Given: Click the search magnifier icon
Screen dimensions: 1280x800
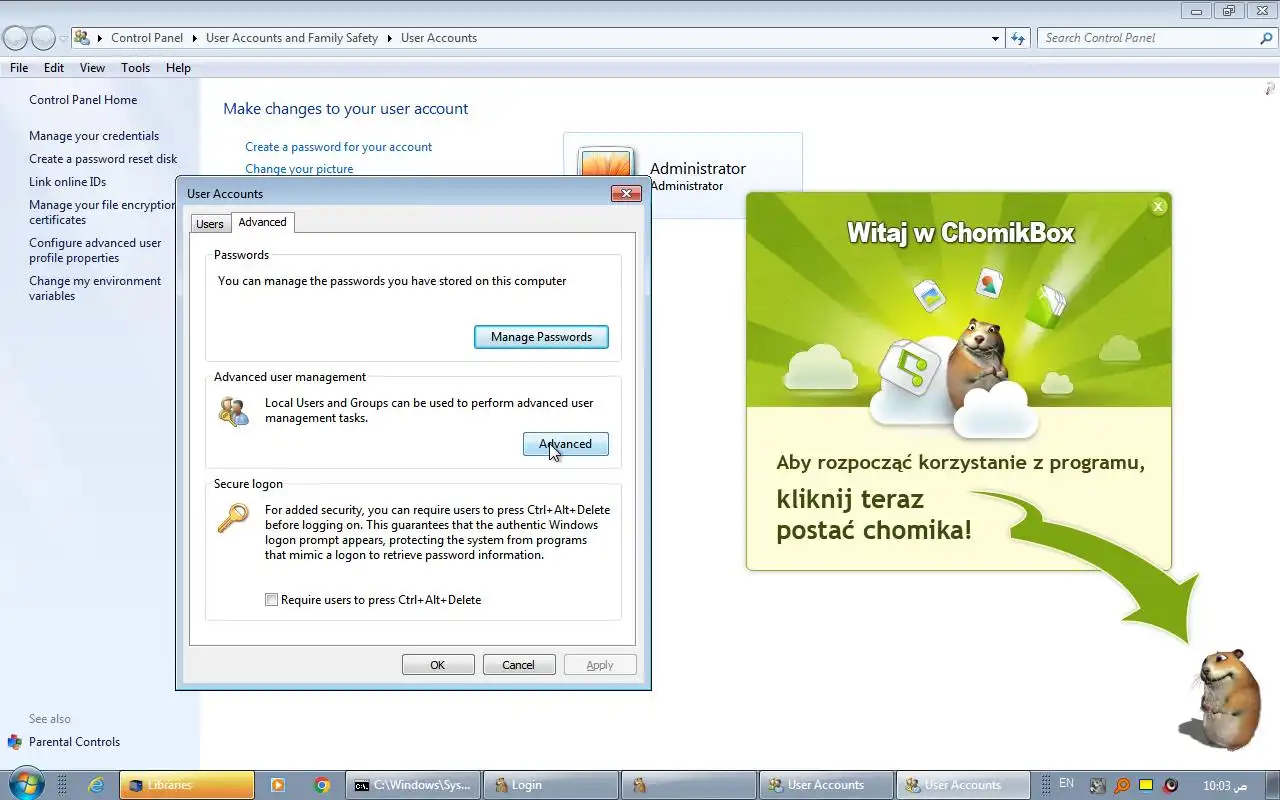Looking at the screenshot, I should pyautogui.click(x=1266, y=38).
